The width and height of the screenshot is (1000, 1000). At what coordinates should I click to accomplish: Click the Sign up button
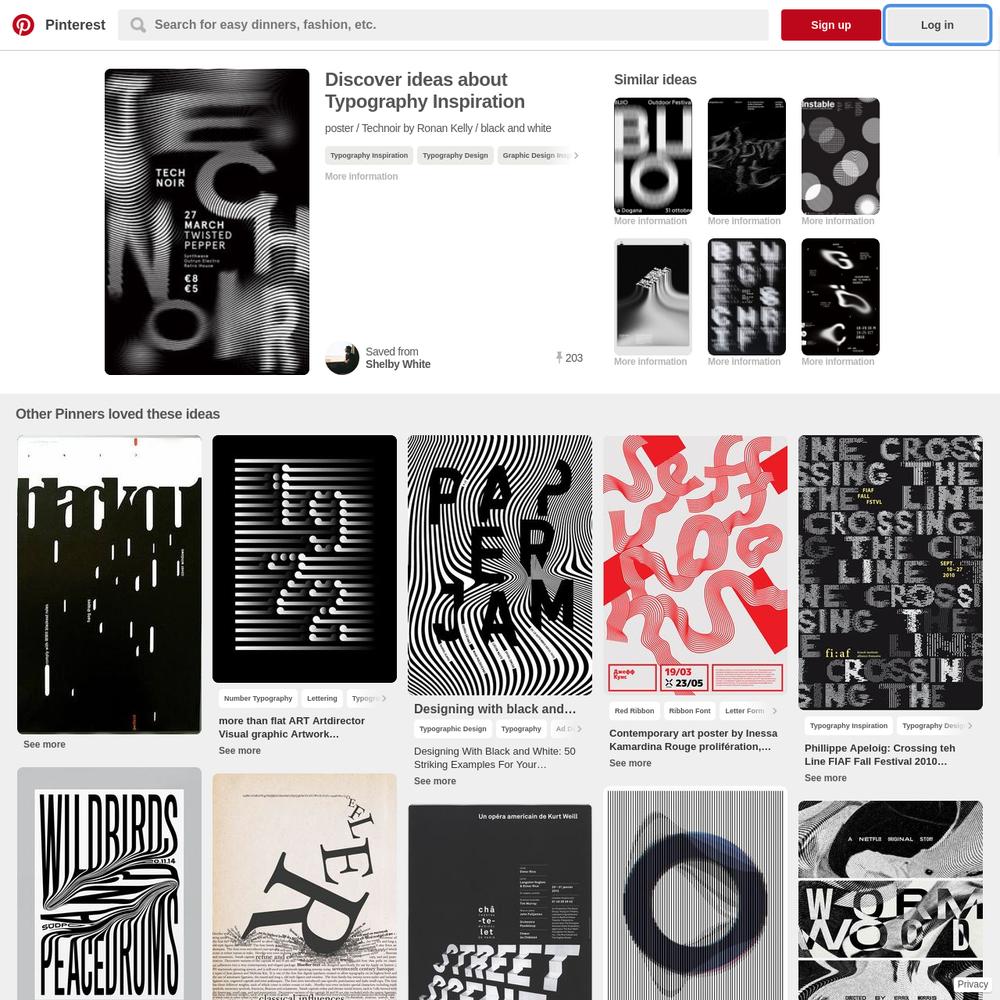click(830, 25)
